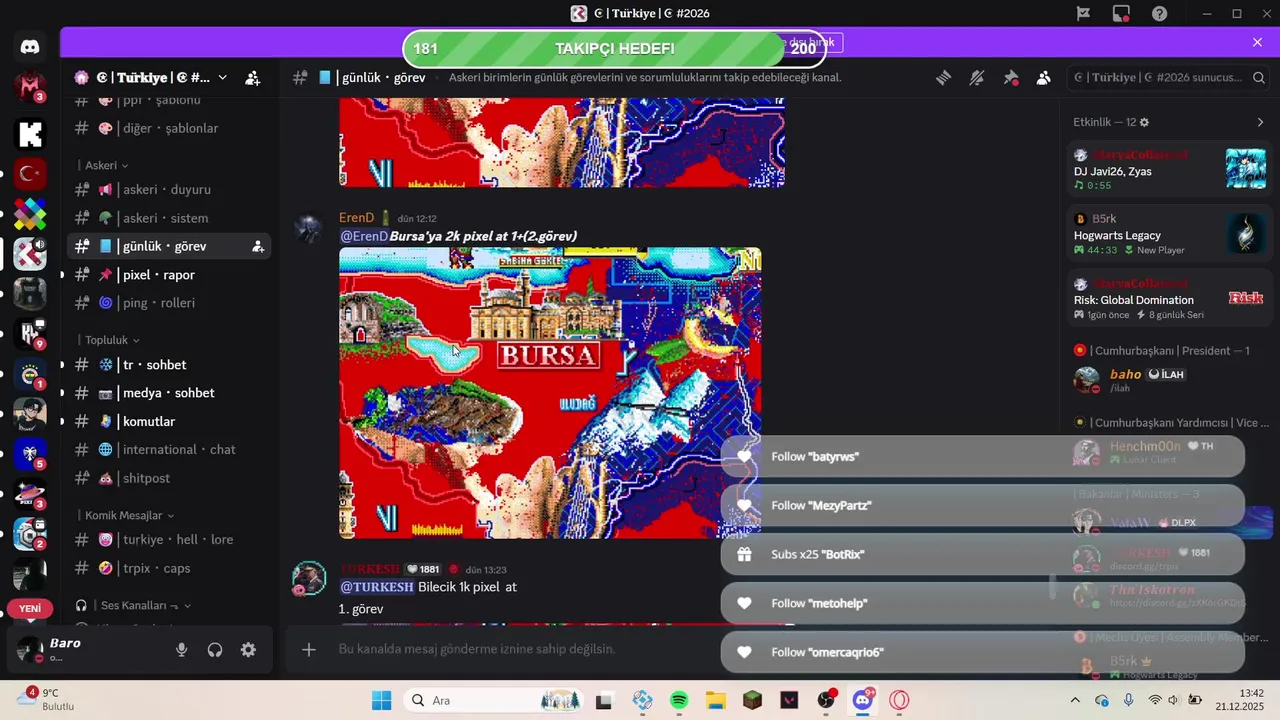
Task: Toggle channel notification bell mute icon
Action: (977, 77)
